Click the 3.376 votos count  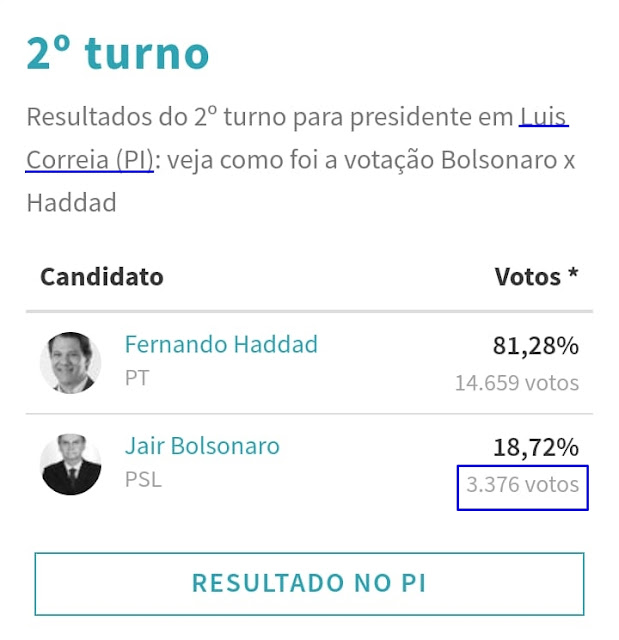[523, 485]
